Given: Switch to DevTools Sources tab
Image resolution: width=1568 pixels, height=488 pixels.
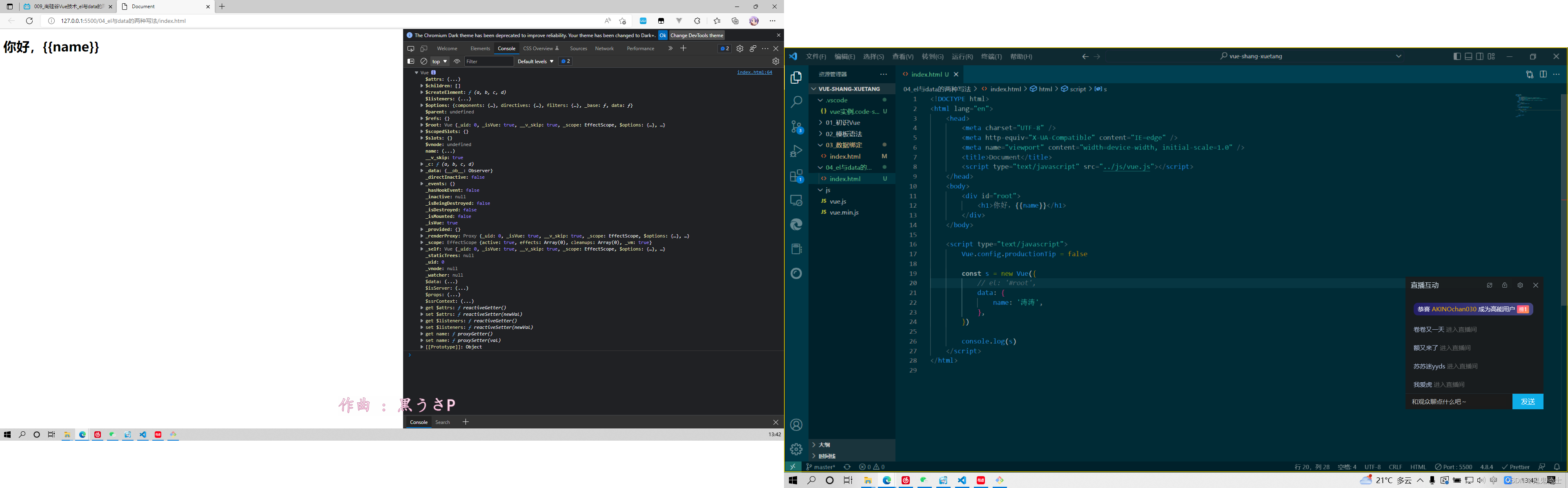Looking at the screenshot, I should 578,49.
